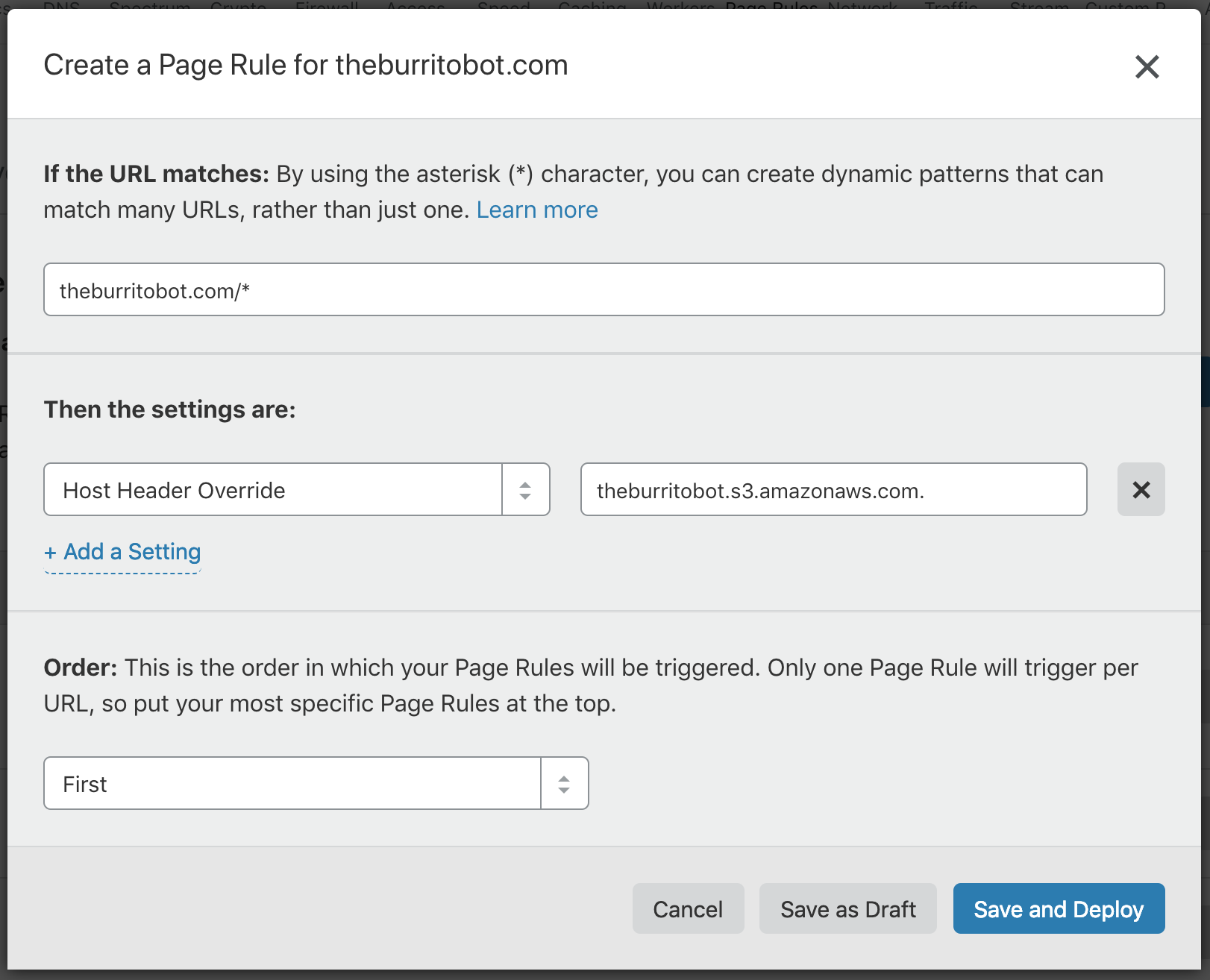The height and width of the screenshot is (980, 1210).
Task: Click the setting type stepper arrows
Action: [526, 489]
